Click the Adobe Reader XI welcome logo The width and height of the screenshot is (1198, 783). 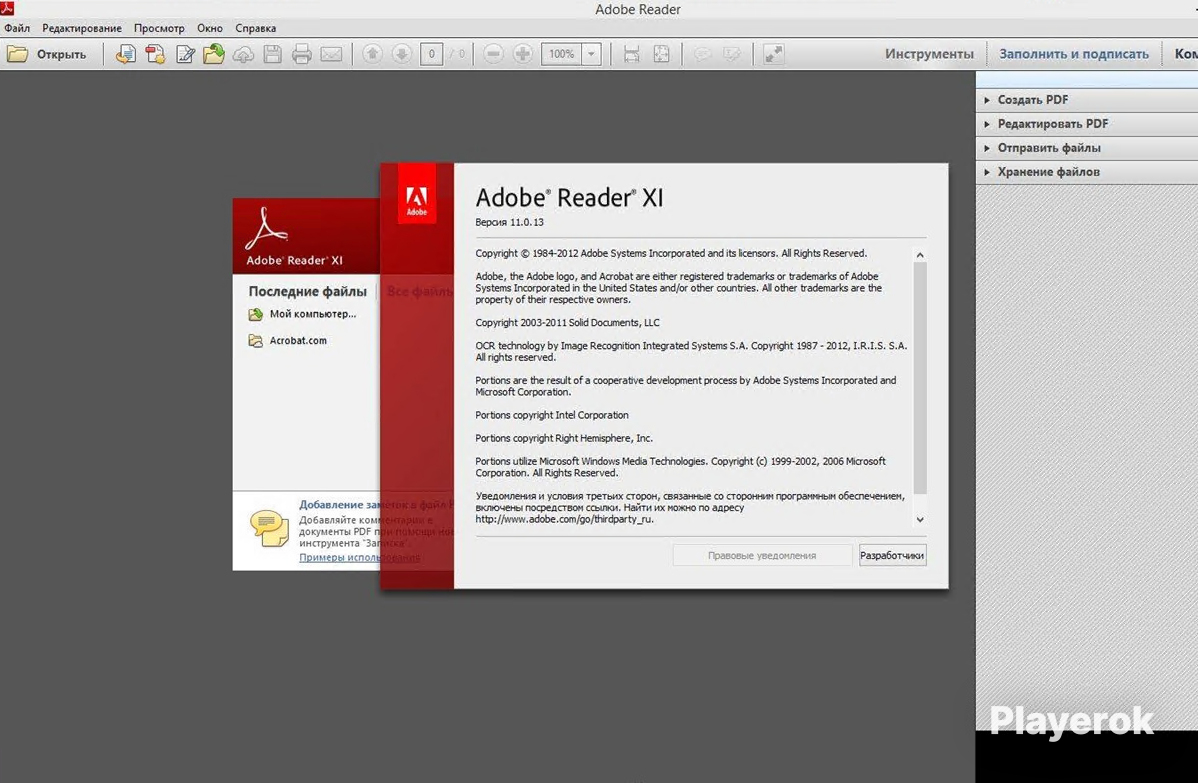tap(294, 237)
